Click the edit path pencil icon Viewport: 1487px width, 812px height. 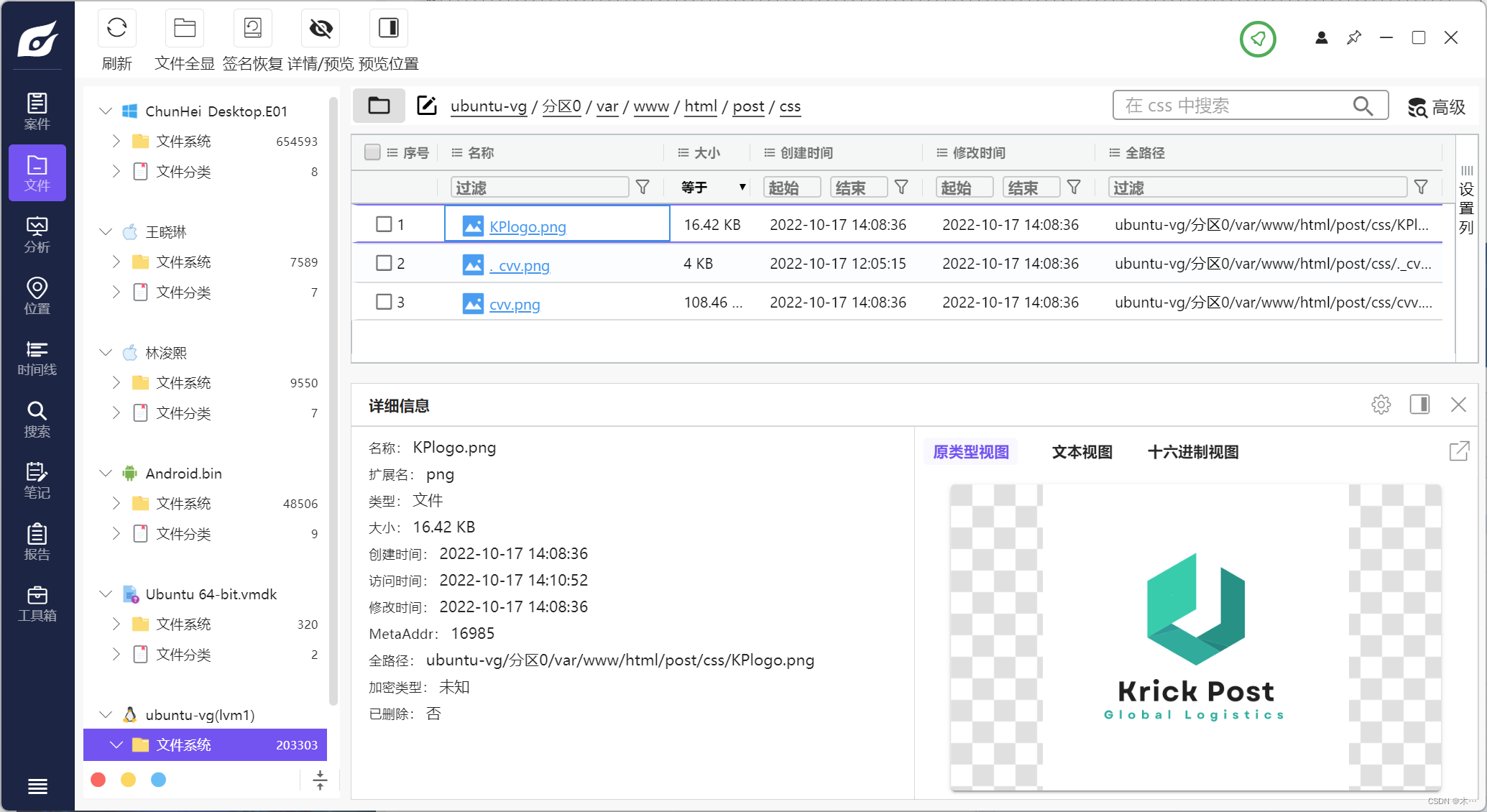tap(427, 106)
